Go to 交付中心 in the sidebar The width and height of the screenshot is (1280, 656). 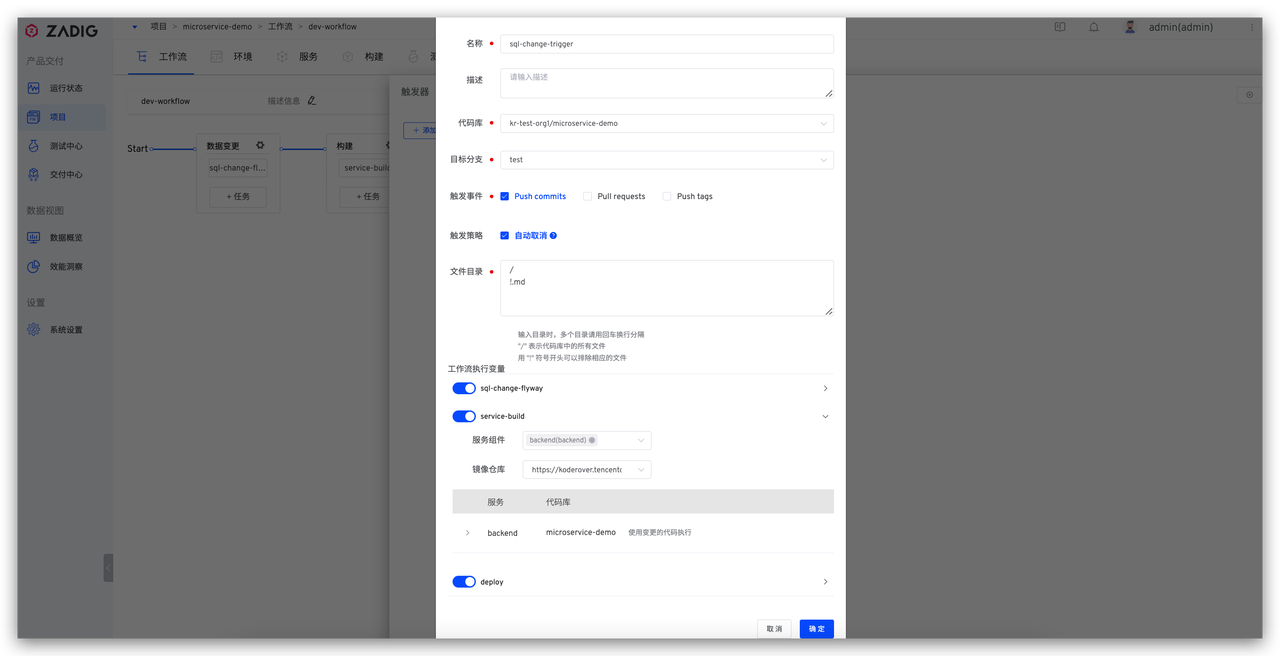coord(66,175)
